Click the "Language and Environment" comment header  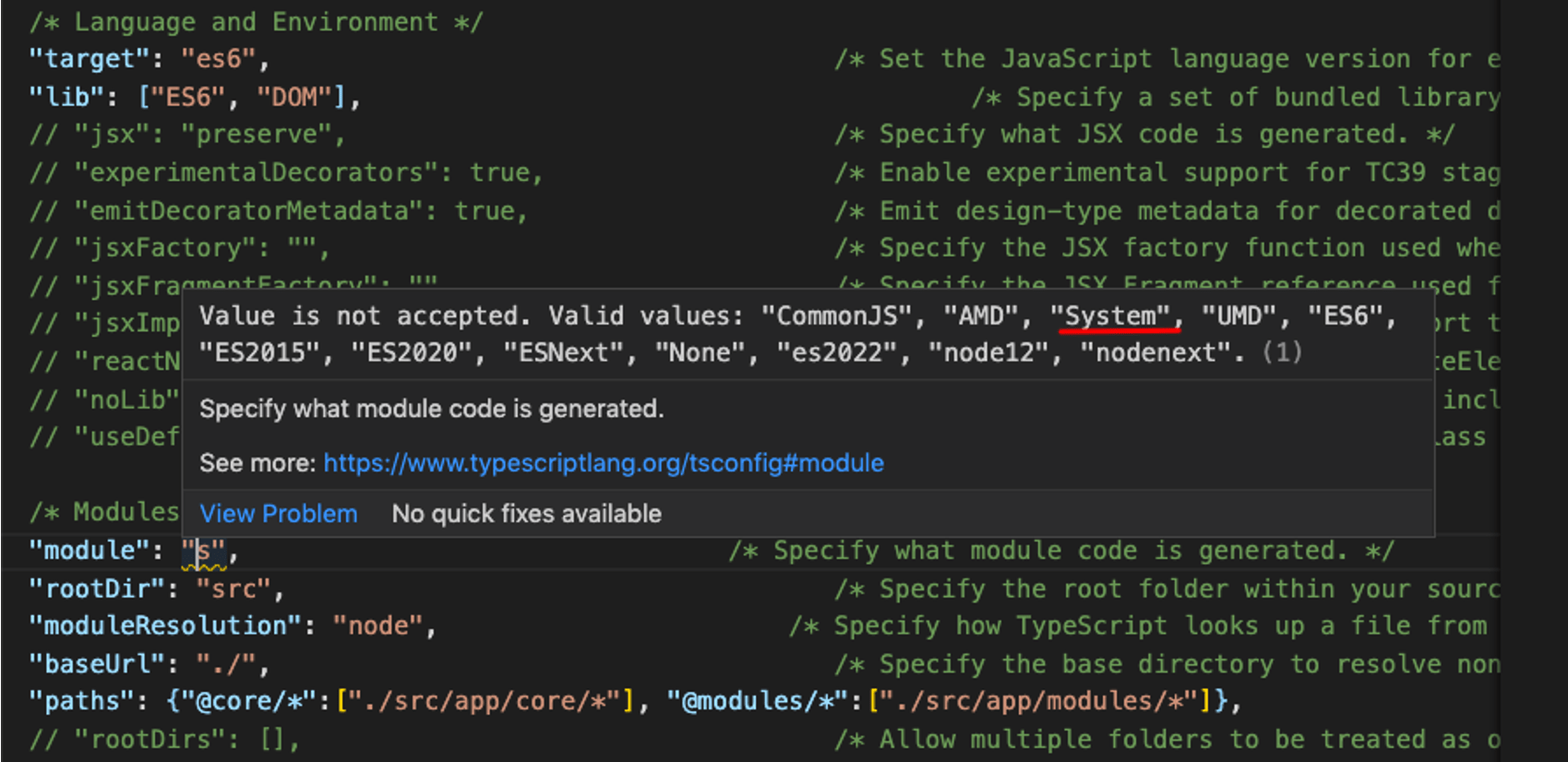(256, 22)
